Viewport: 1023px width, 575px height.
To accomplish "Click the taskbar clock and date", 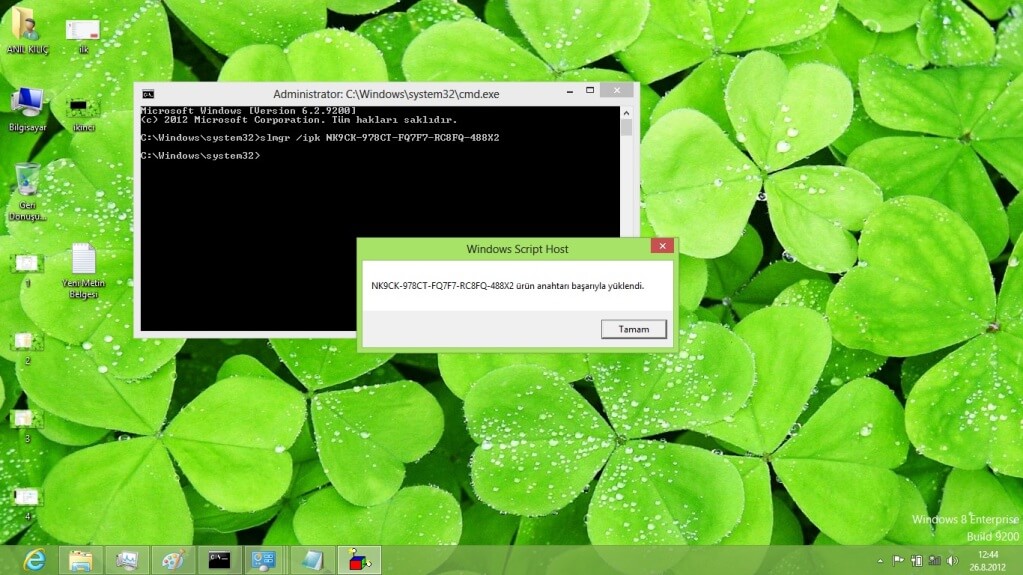I will [x=988, y=560].
